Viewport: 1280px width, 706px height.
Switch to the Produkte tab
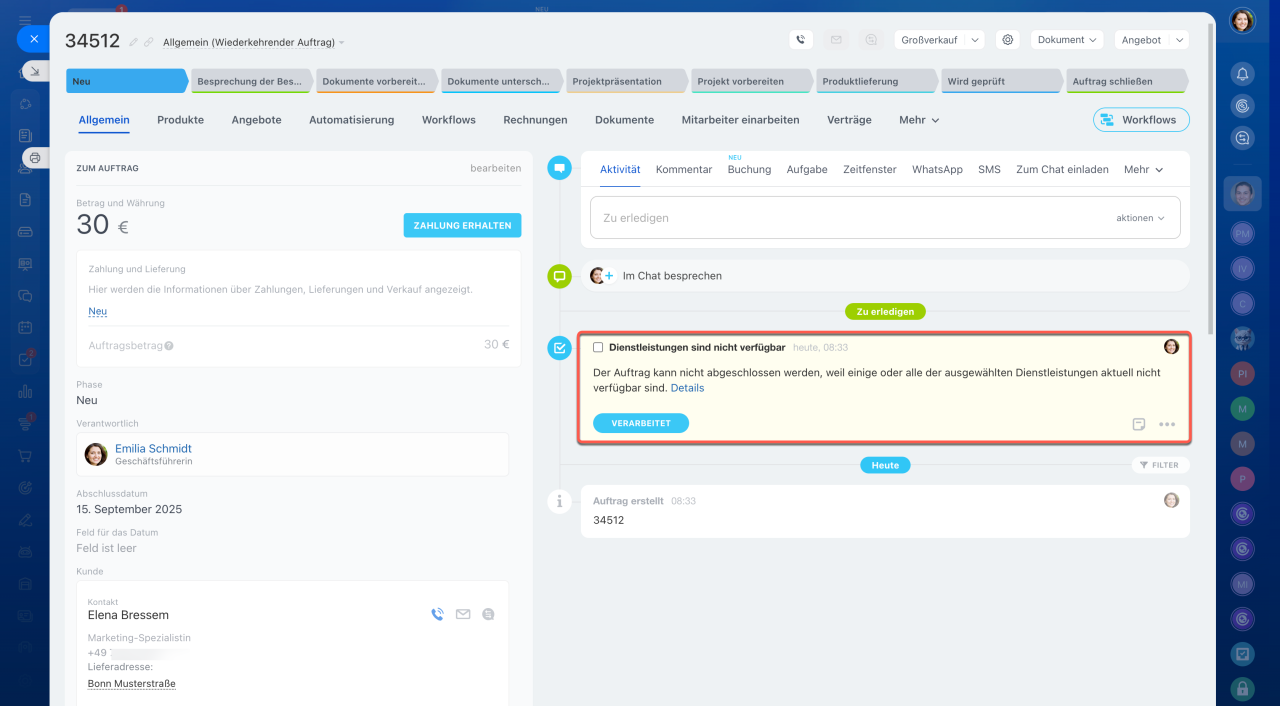pyautogui.click(x=180, y=120)
